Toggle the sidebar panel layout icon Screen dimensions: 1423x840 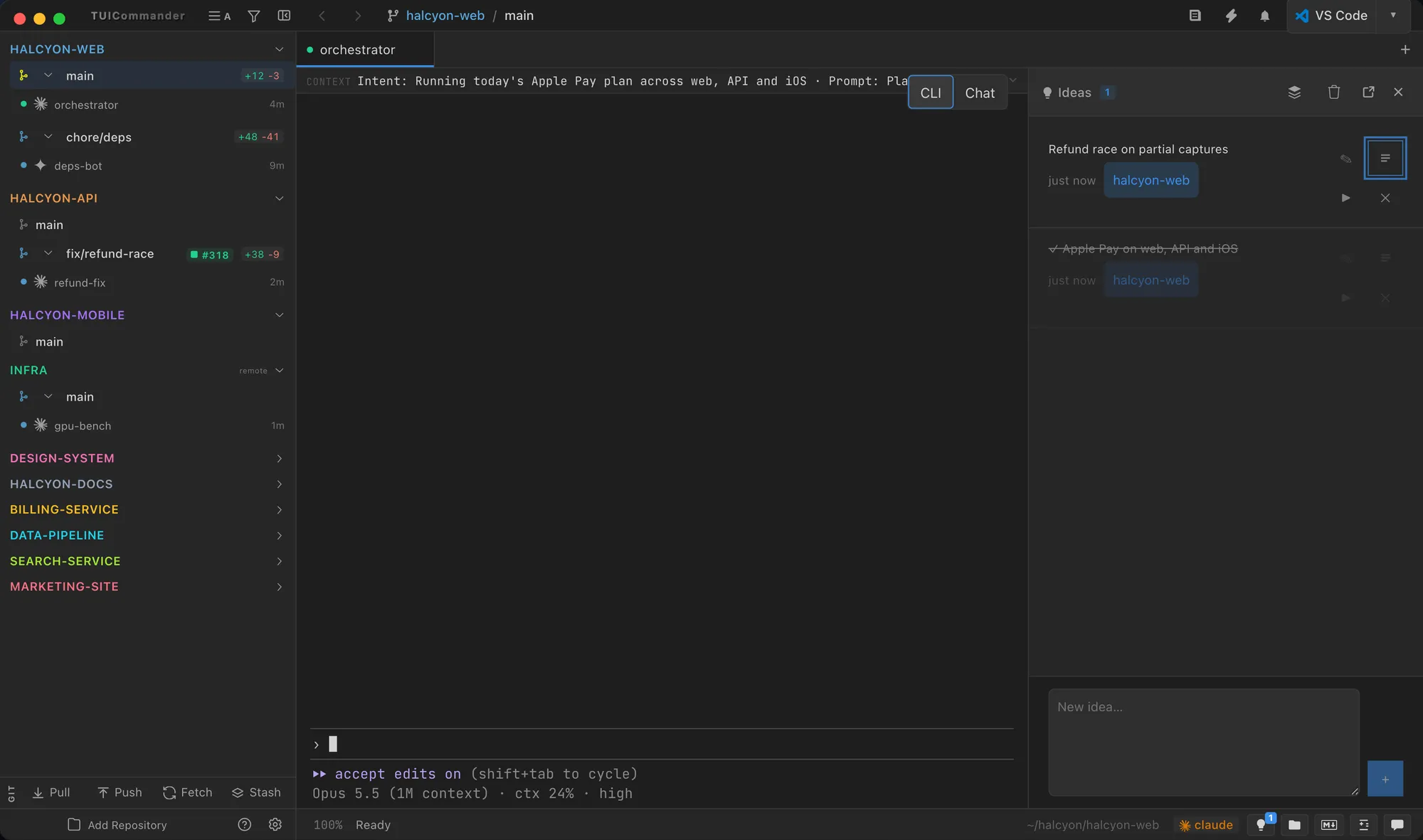tap(284, 16)
